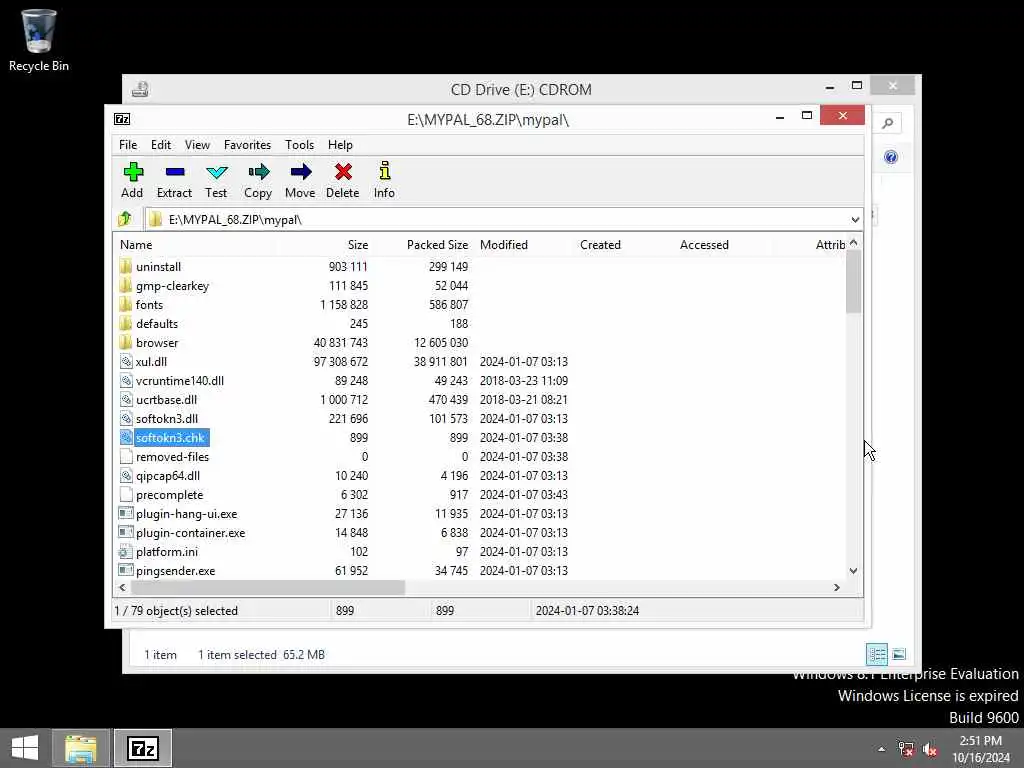
Task: Select the removed-files entry
Action: tap(172, 456)
